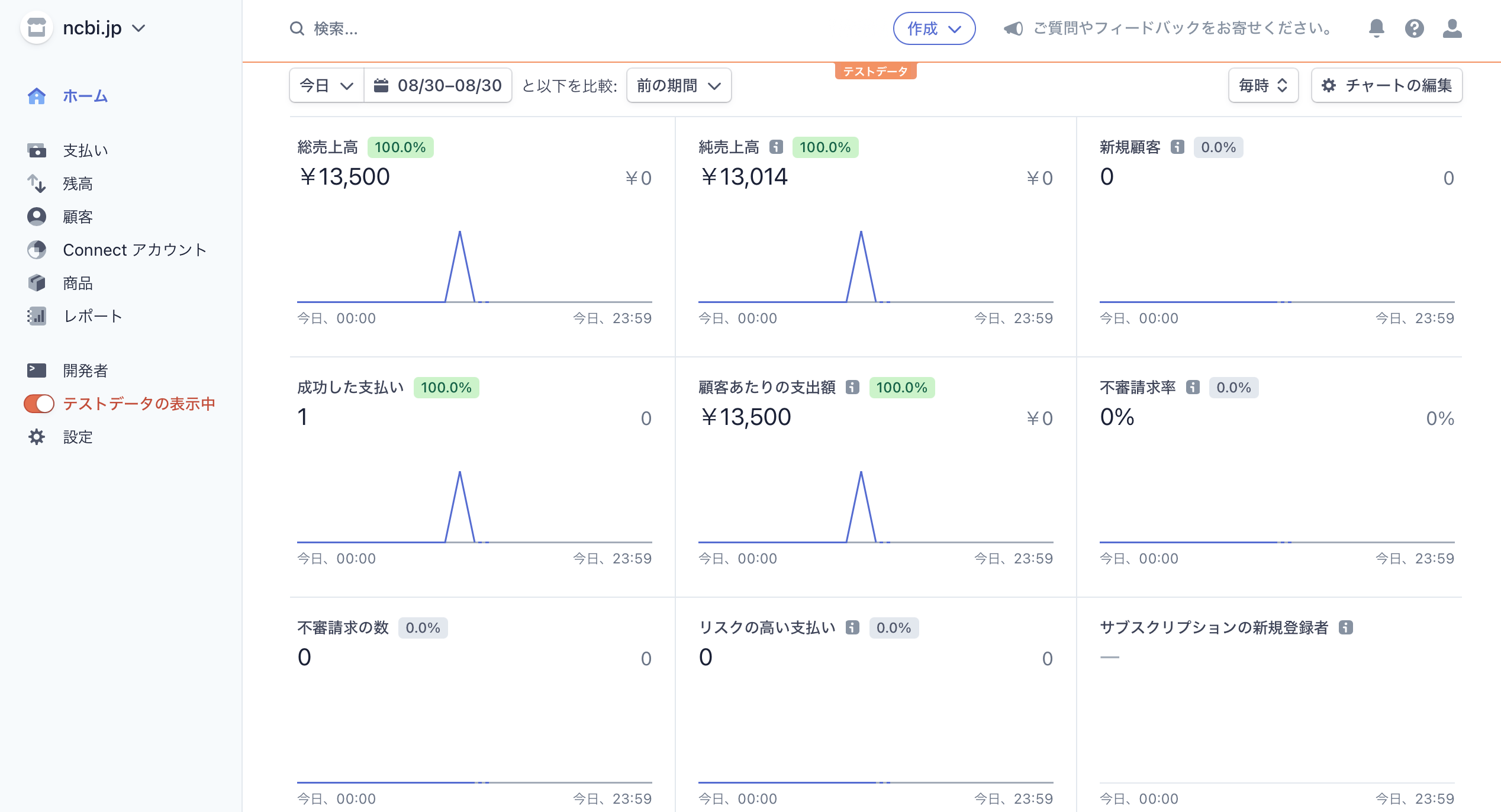Click the megaphone feedback icon
This screenshot has width=1501, height=812.
click(x=1014, y=28)
